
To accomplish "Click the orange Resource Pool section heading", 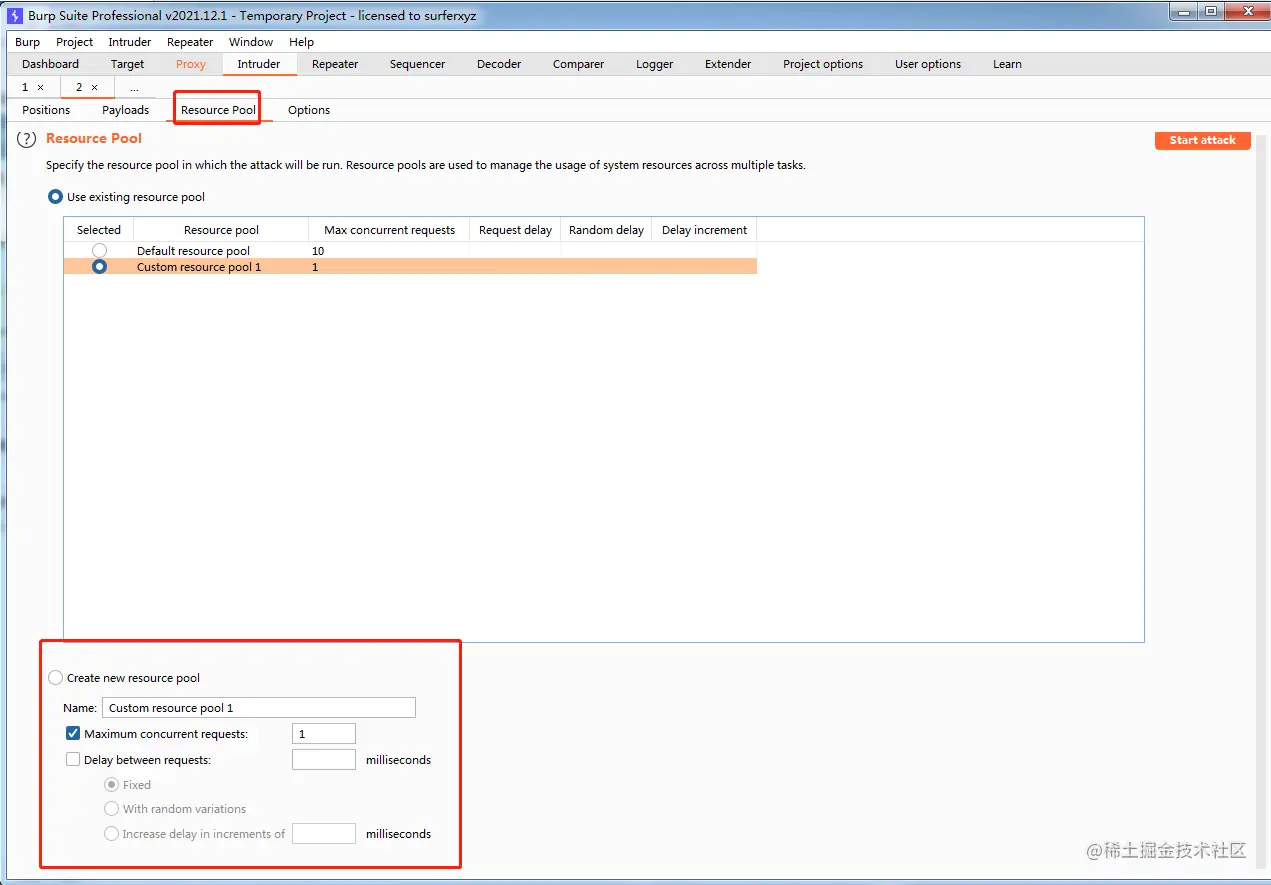I will pos(94,139).
